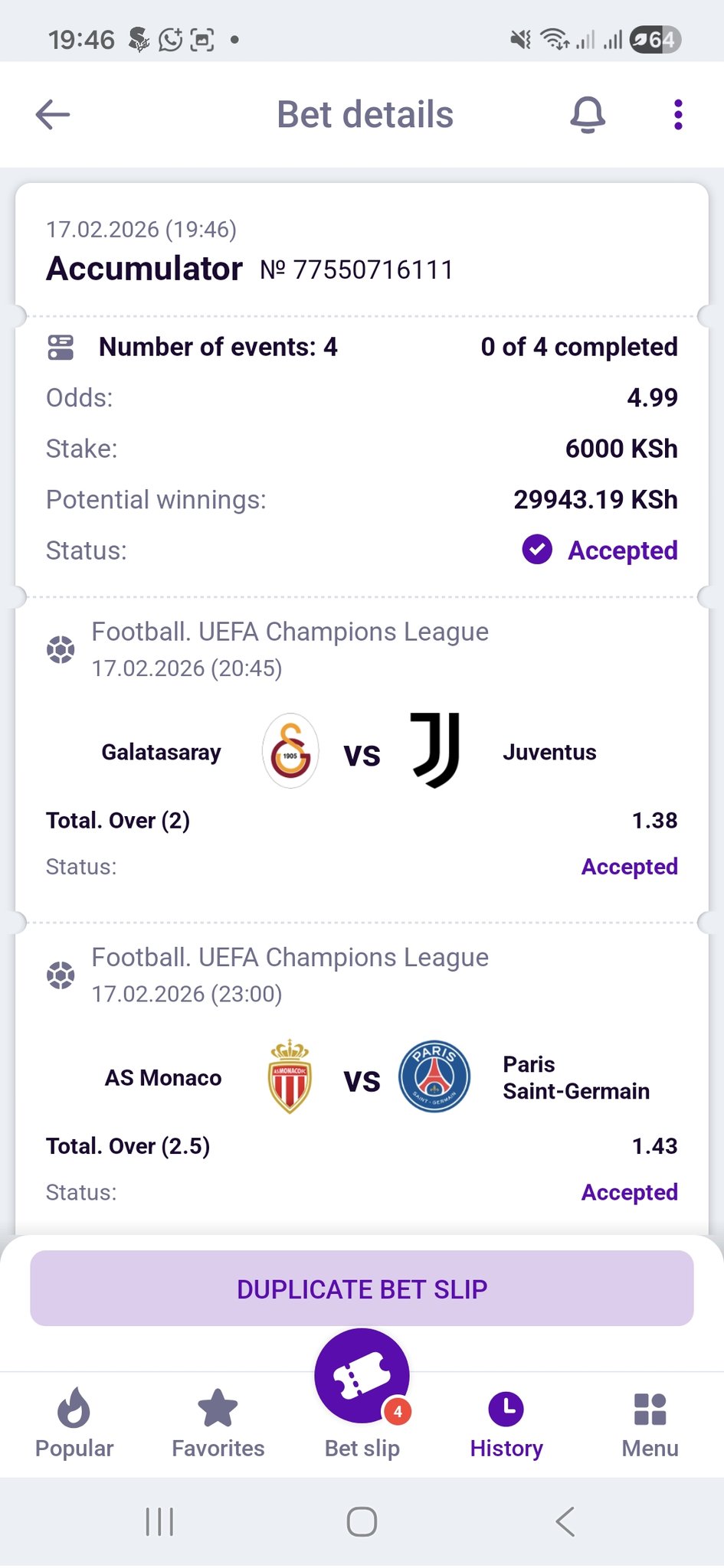Tap football icon for Monaco match
The width and height of the screenshot is (724, 1568).
[61, 975]
